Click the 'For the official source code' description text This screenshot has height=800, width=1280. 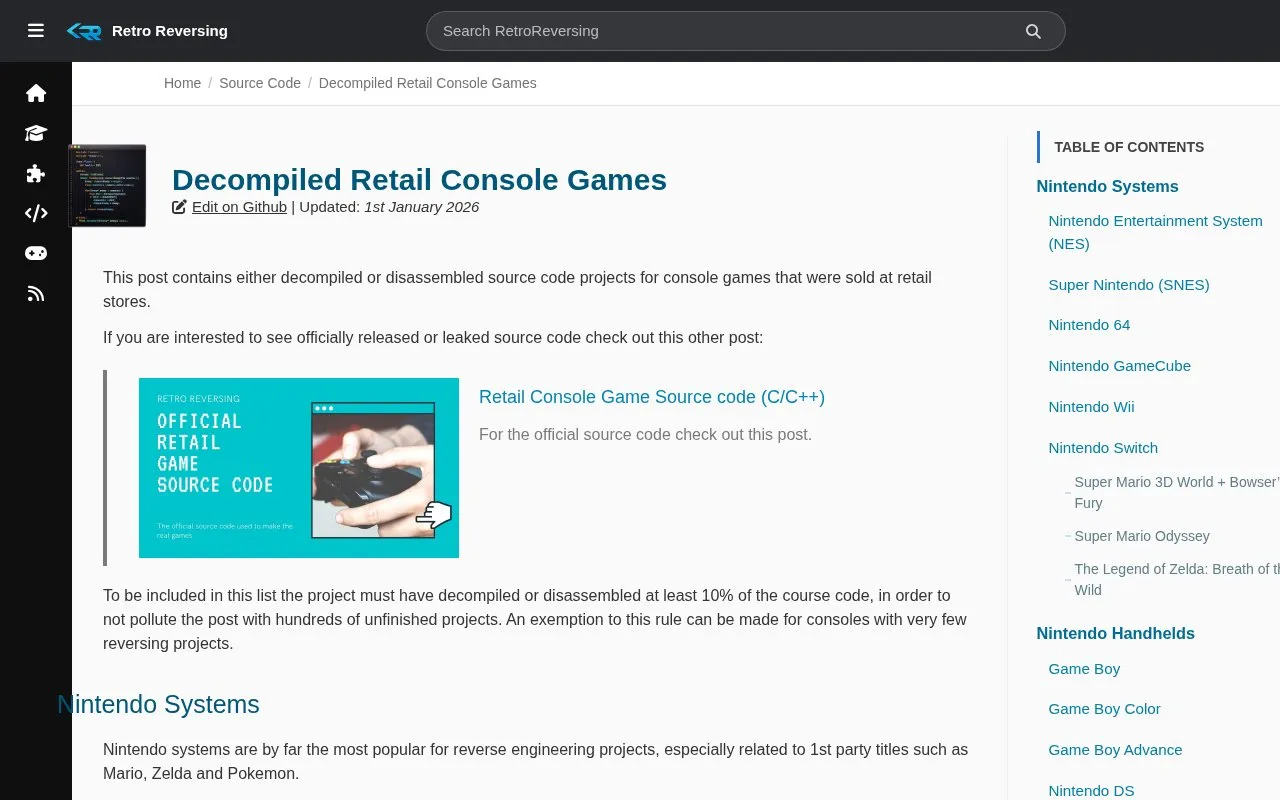tap(645, 435)
